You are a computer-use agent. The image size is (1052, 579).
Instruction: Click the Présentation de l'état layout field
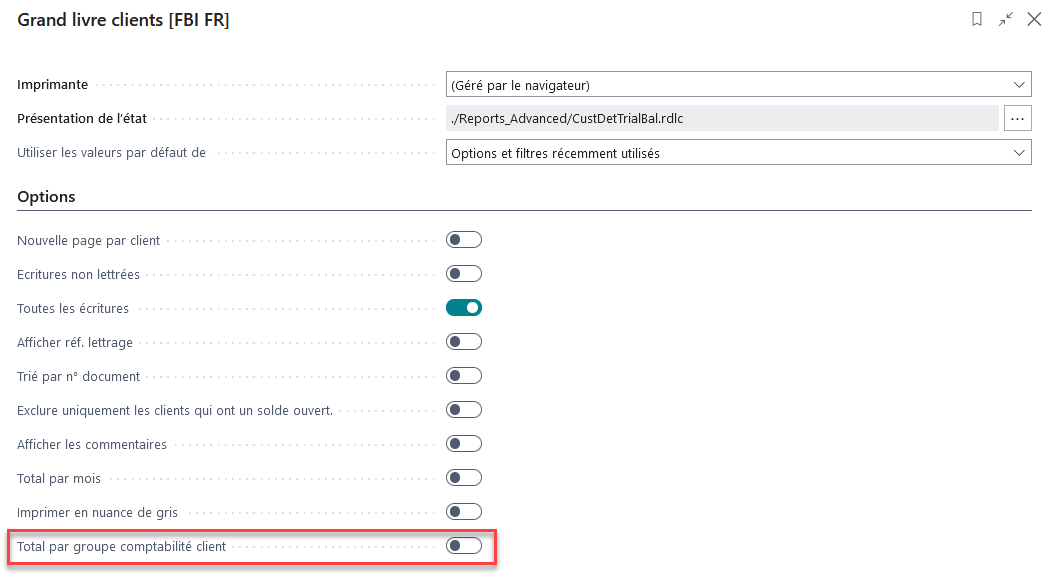pyautogui.click(x=722, y=118)
